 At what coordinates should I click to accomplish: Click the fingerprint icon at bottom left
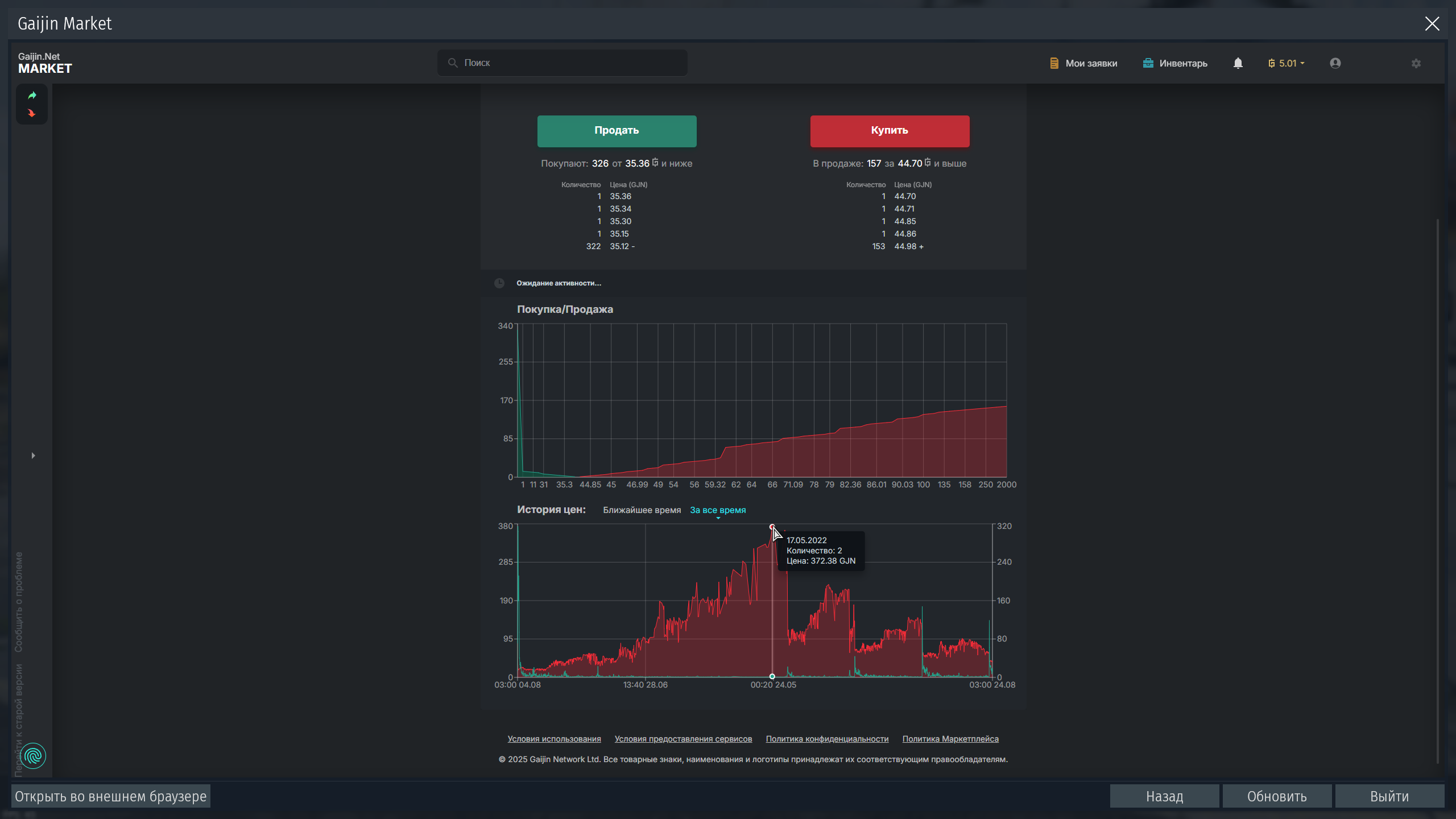pos(33,756)
